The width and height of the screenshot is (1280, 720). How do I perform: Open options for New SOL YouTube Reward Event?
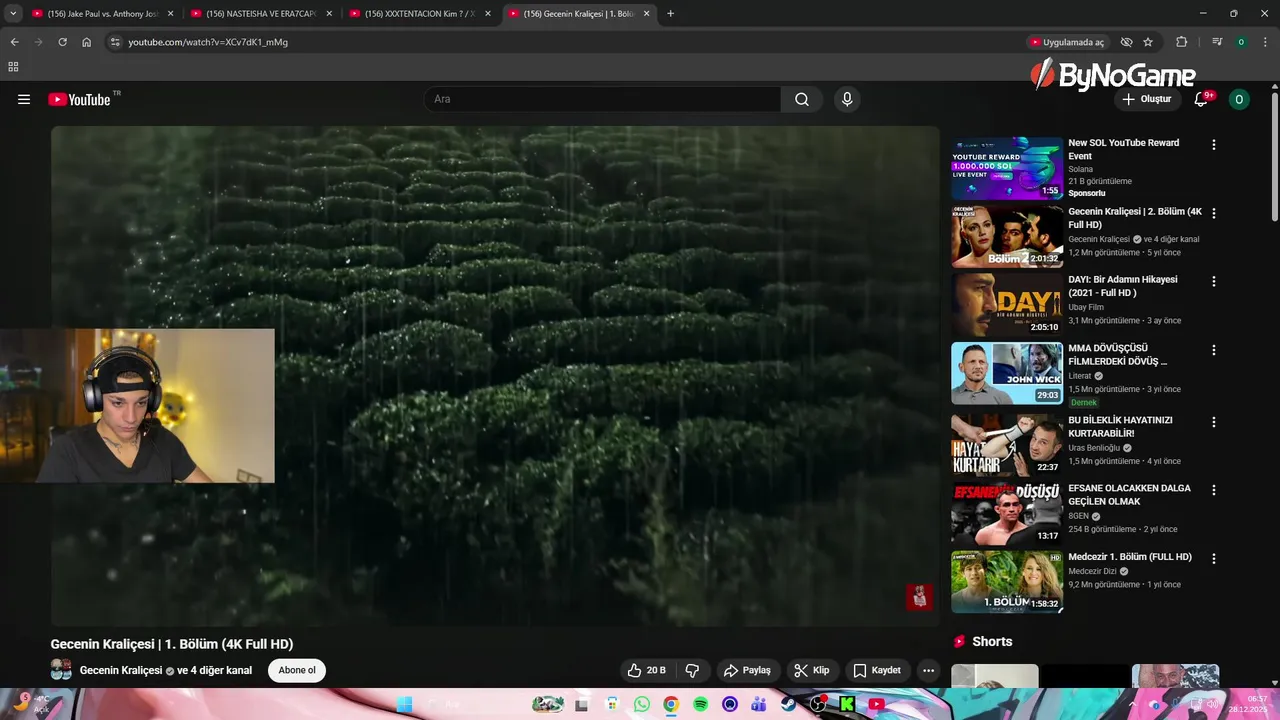[1214, 145]
